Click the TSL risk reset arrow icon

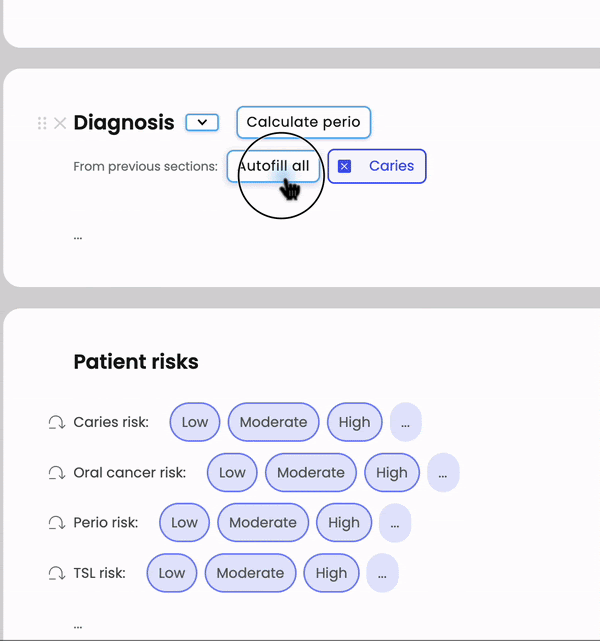pos(56,573)
